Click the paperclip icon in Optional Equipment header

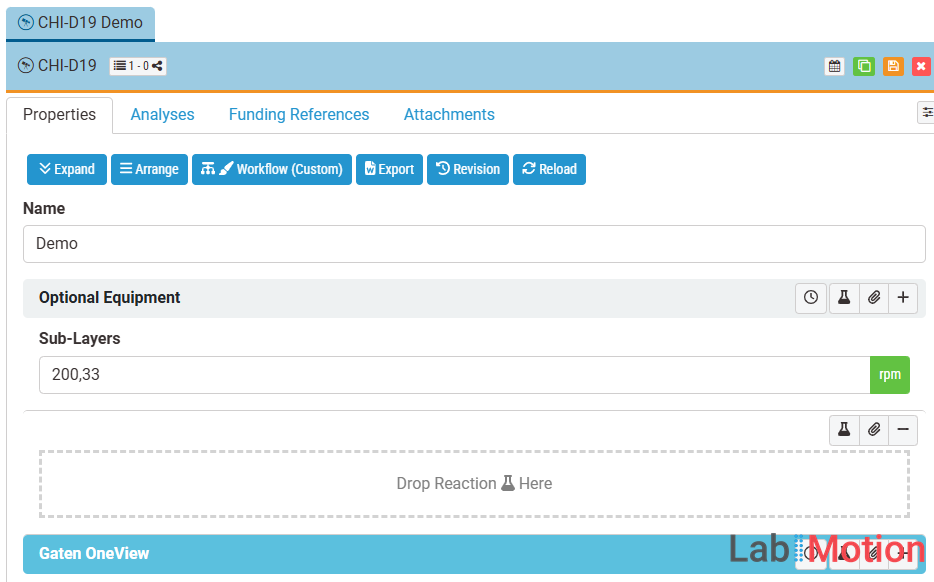874,298
